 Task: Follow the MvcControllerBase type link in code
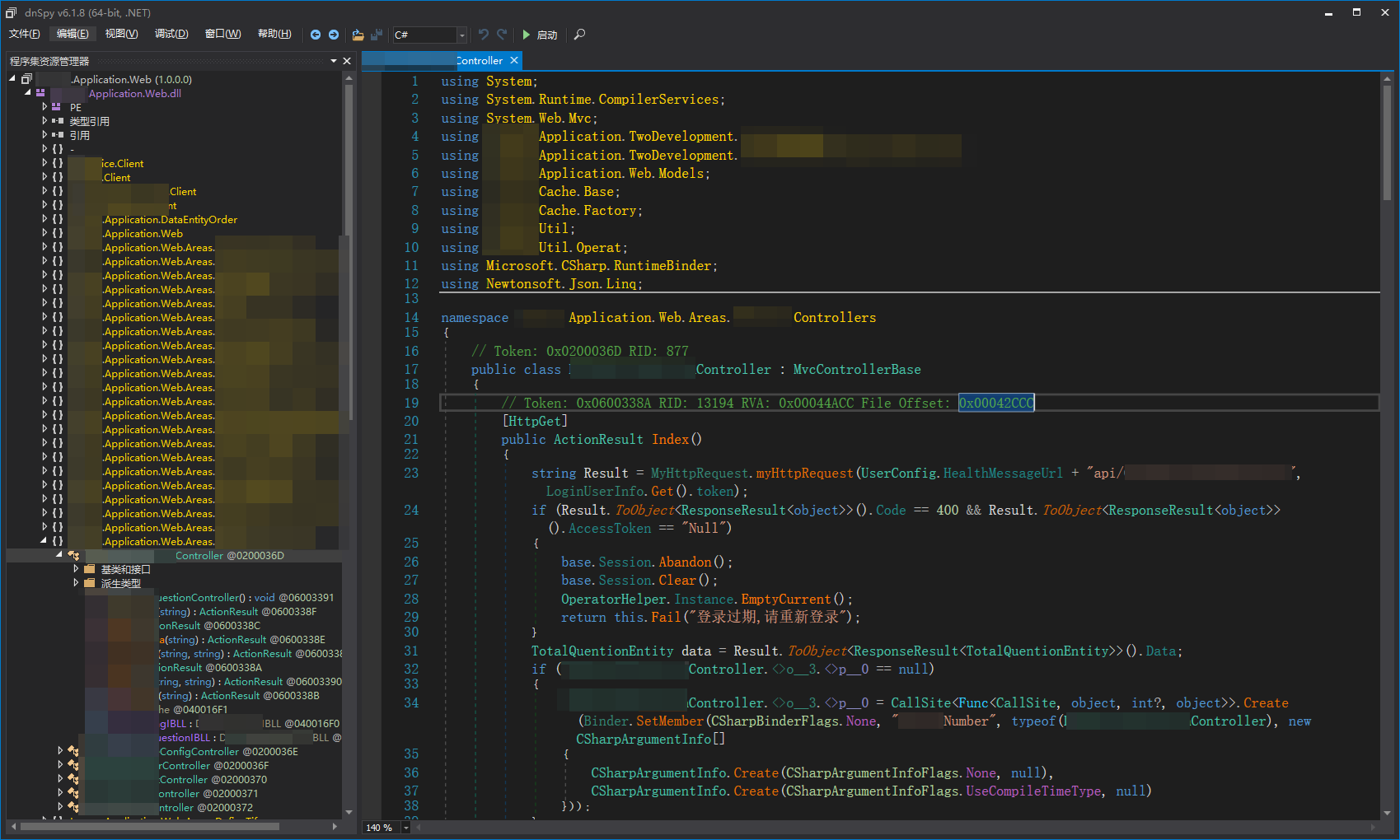click(857, 370)
